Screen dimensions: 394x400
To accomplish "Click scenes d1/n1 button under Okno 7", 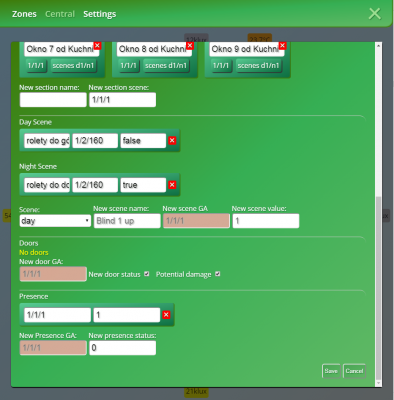I will pos(73,65).
